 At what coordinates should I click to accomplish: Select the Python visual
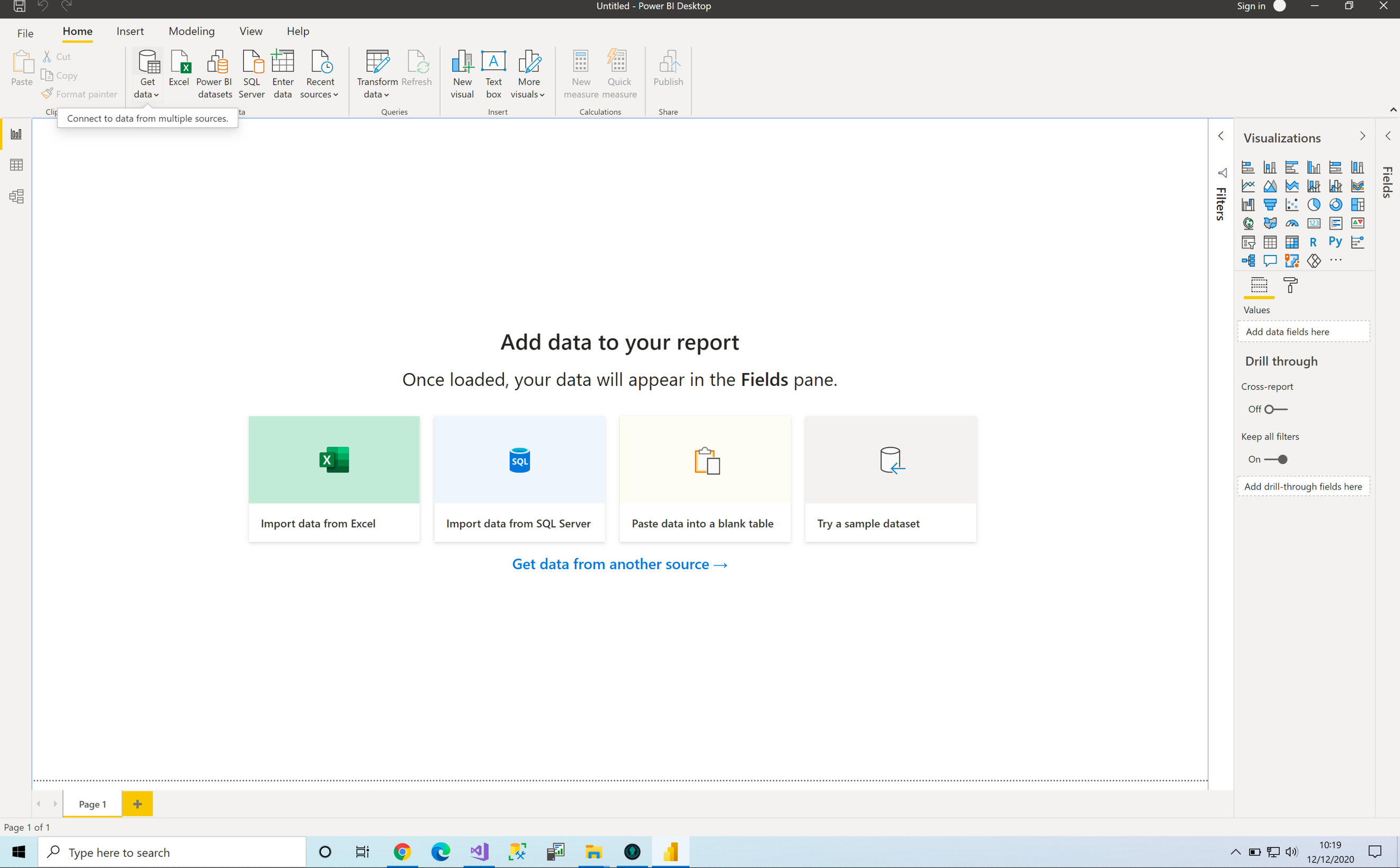(x=1335, y=242)
